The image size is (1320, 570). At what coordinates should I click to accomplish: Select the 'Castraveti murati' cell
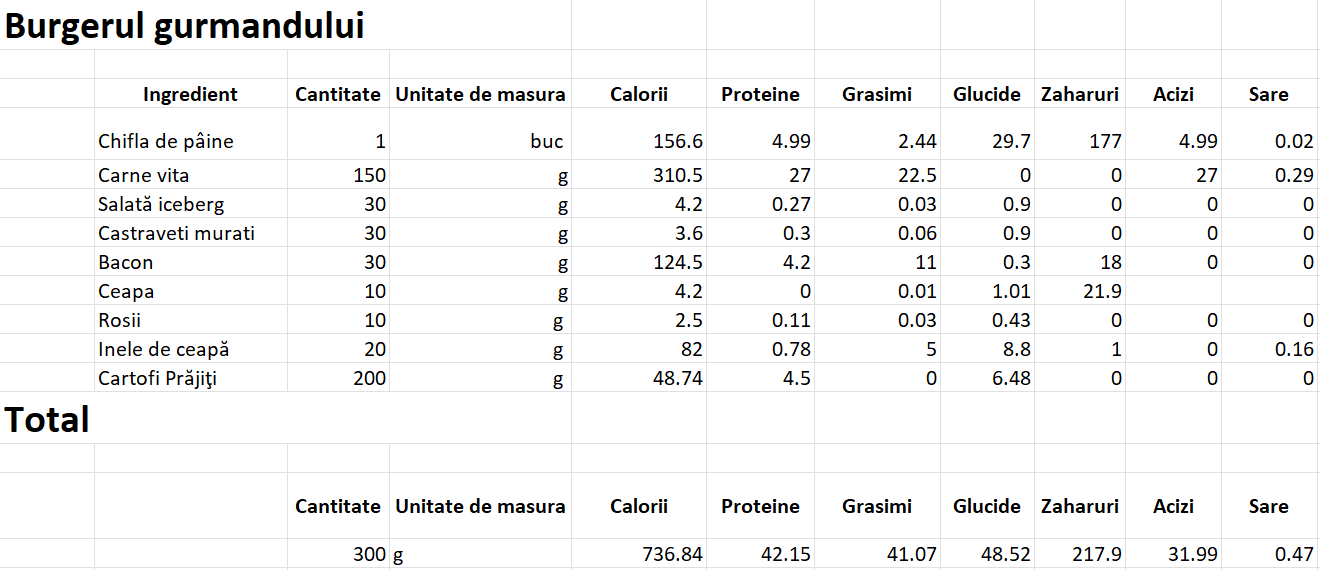(x=191, y=233)
